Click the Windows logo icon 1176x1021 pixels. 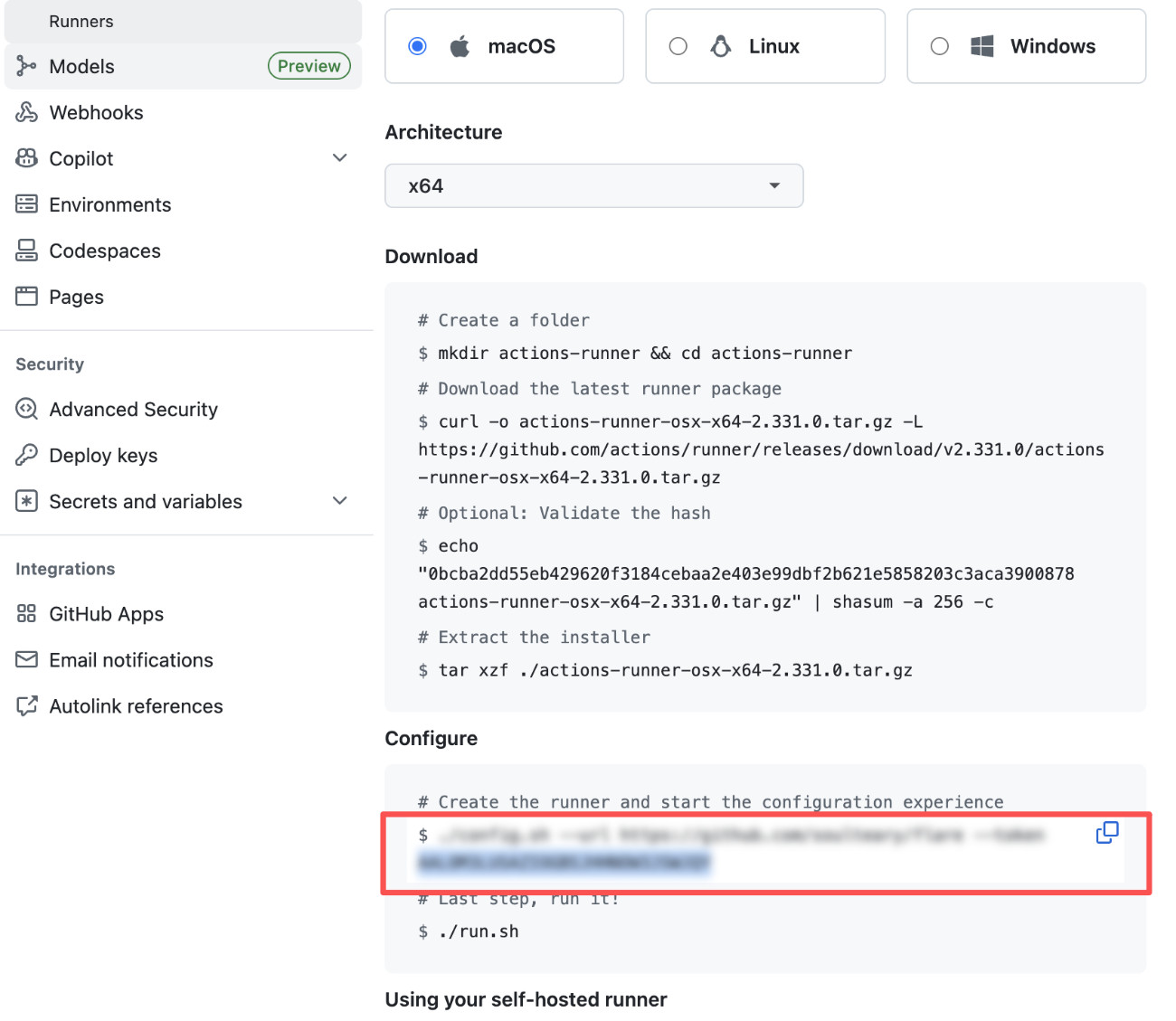[982, 45]
